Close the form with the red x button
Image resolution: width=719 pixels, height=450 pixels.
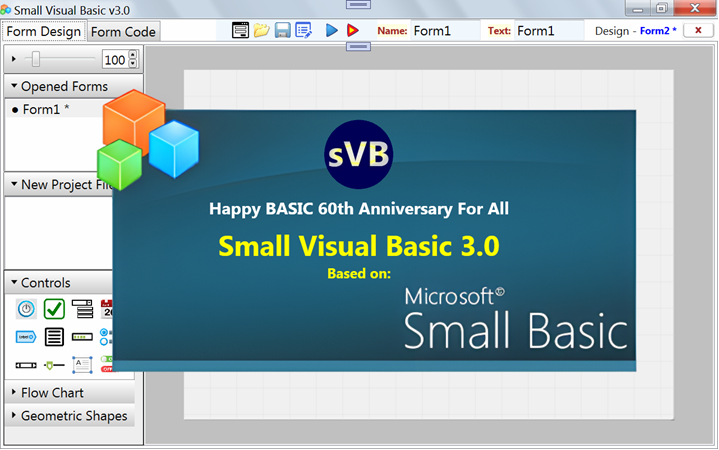(697, 30)
